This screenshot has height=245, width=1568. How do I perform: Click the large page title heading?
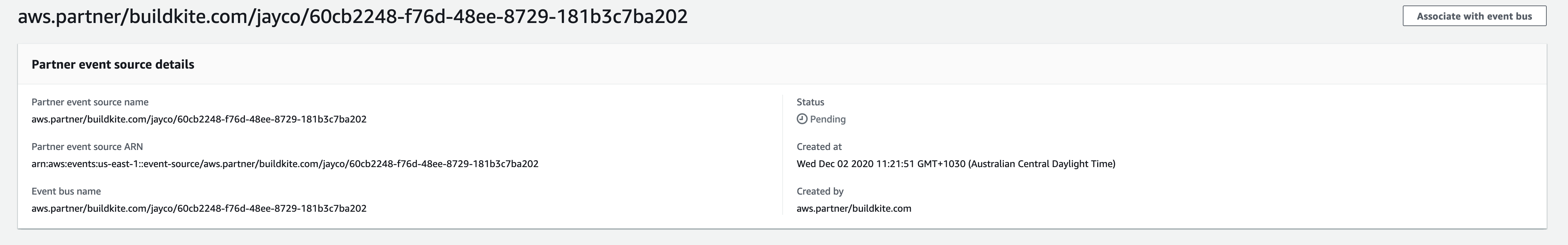click(x=352, y=16)
